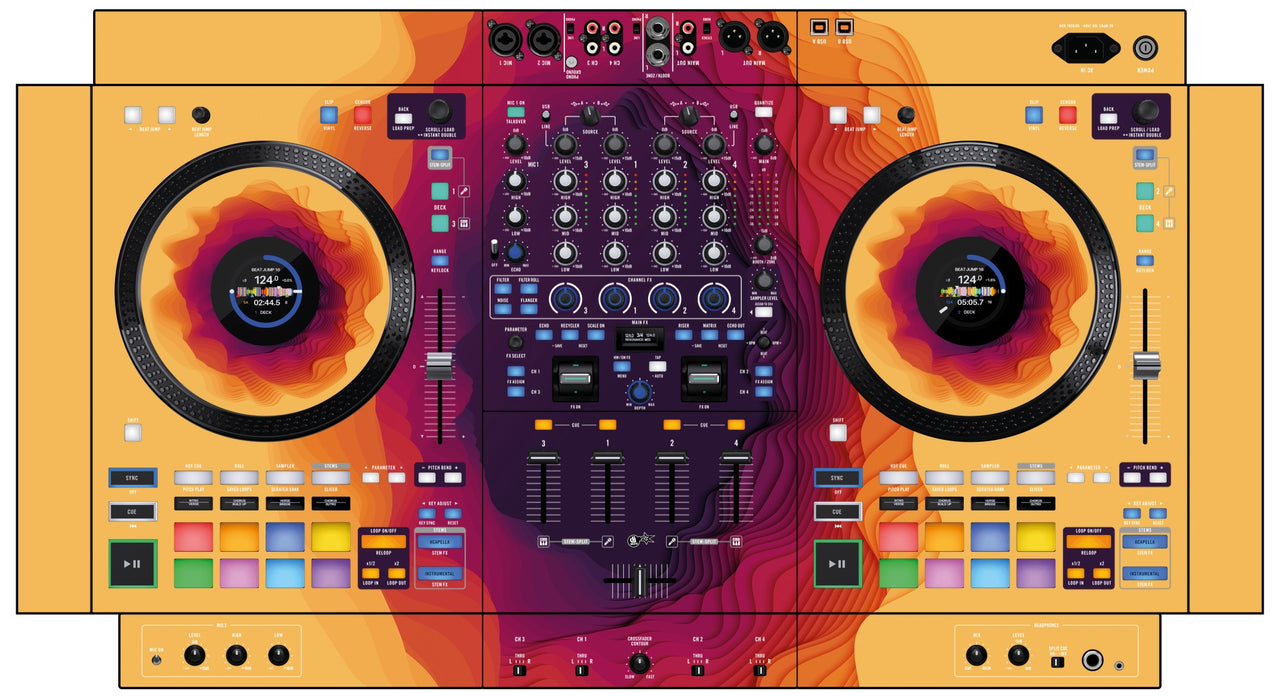This screenshot has width=1280, height=698.
Task: Select the RECYCLER main FX button
Action: tap(569, 336)
